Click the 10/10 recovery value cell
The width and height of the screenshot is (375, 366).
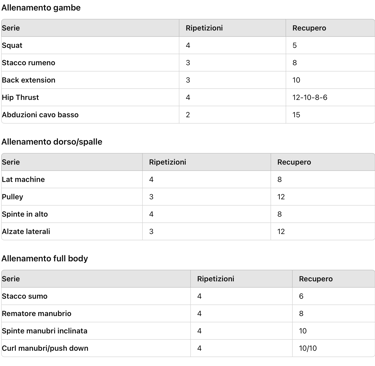click(333, 348)
